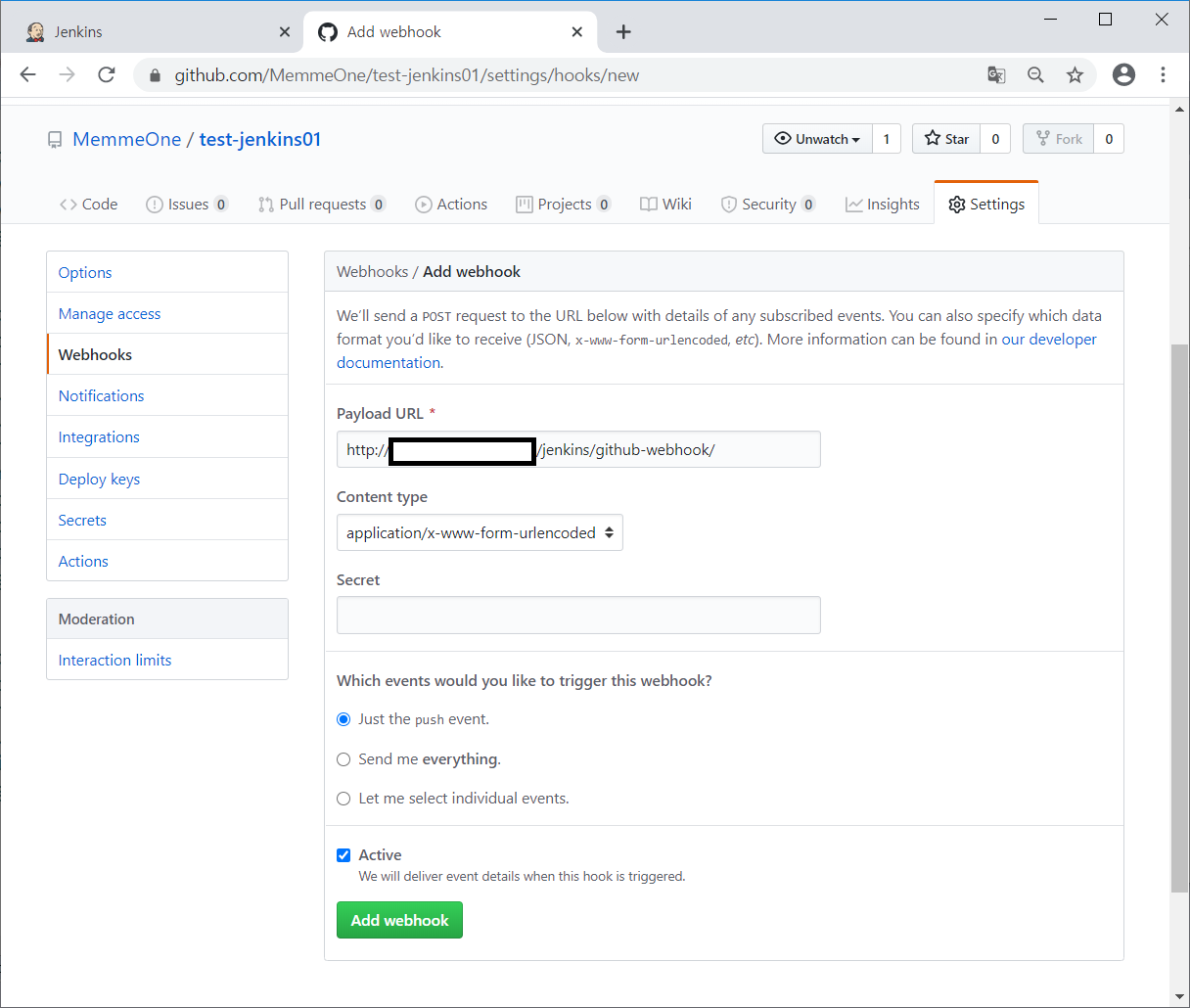Image resolution: width=1190 pixels, height=1008 pixels.
Task: Open the Security tab
Action: pyautogui.click(x=768, y=205)
